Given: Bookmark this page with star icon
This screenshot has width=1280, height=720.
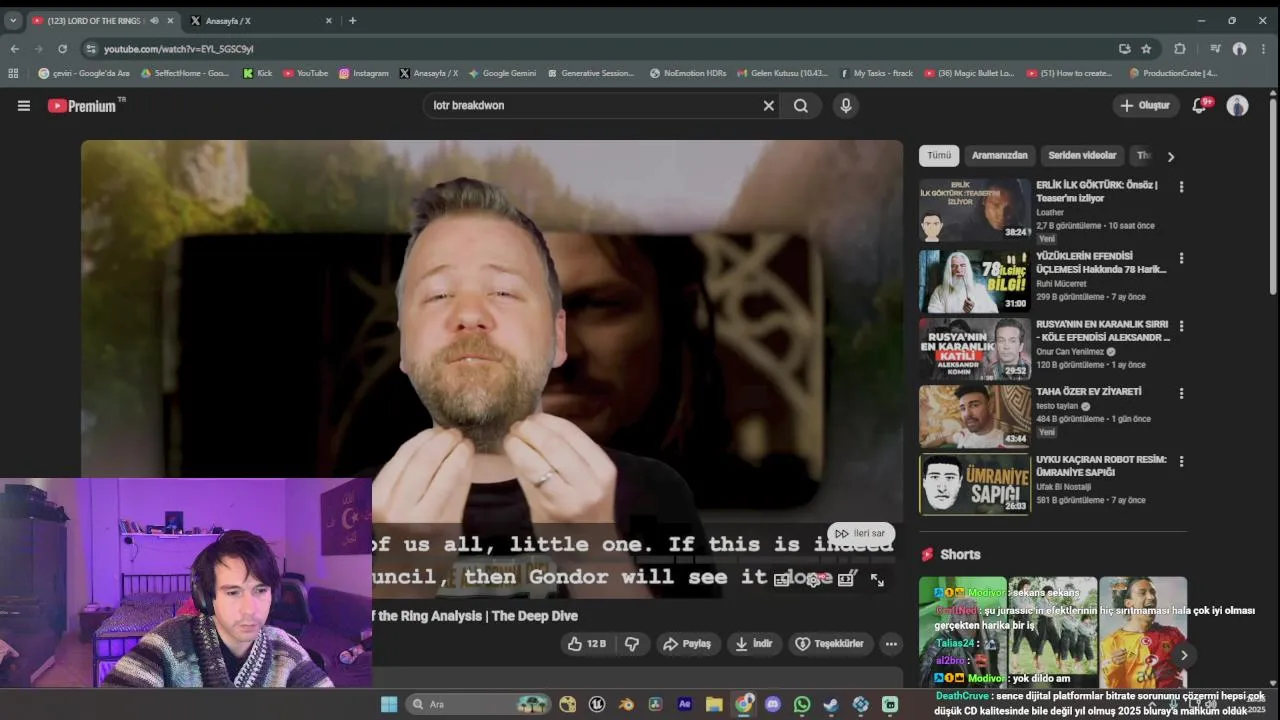Looking at the screenshot, I should 1146,49.
